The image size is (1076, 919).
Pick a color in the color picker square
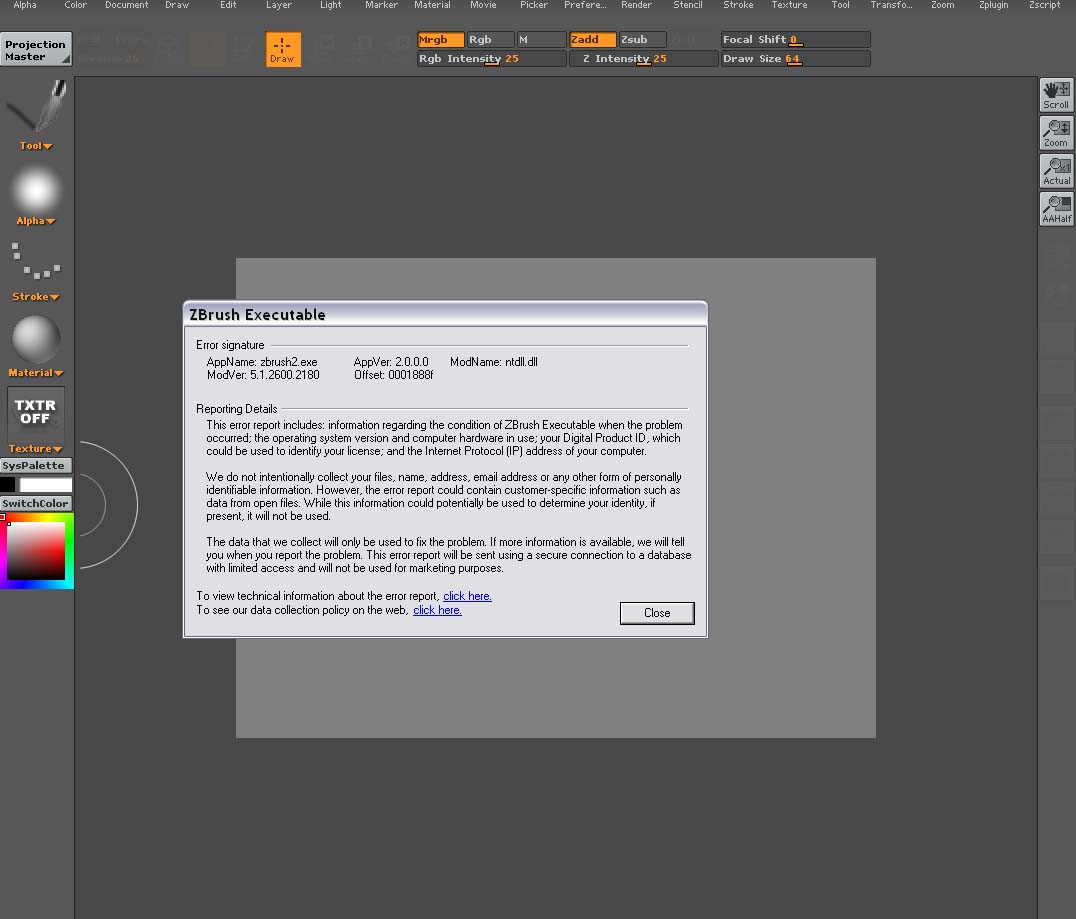[36, 551]
